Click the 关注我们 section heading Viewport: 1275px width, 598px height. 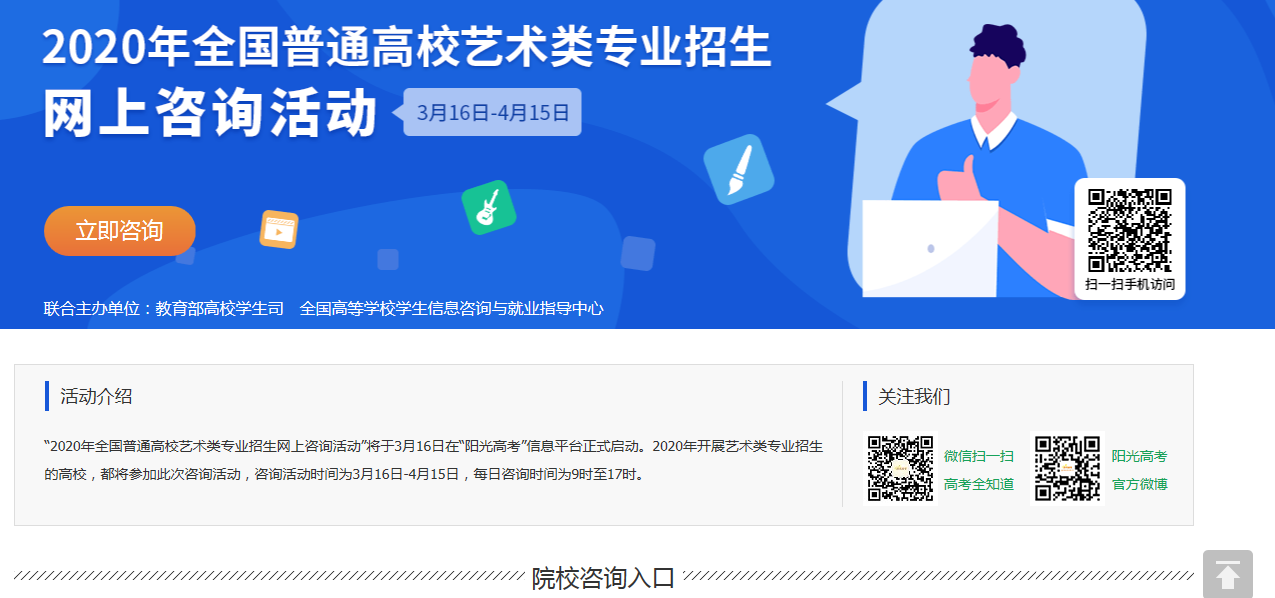(914, 396)
